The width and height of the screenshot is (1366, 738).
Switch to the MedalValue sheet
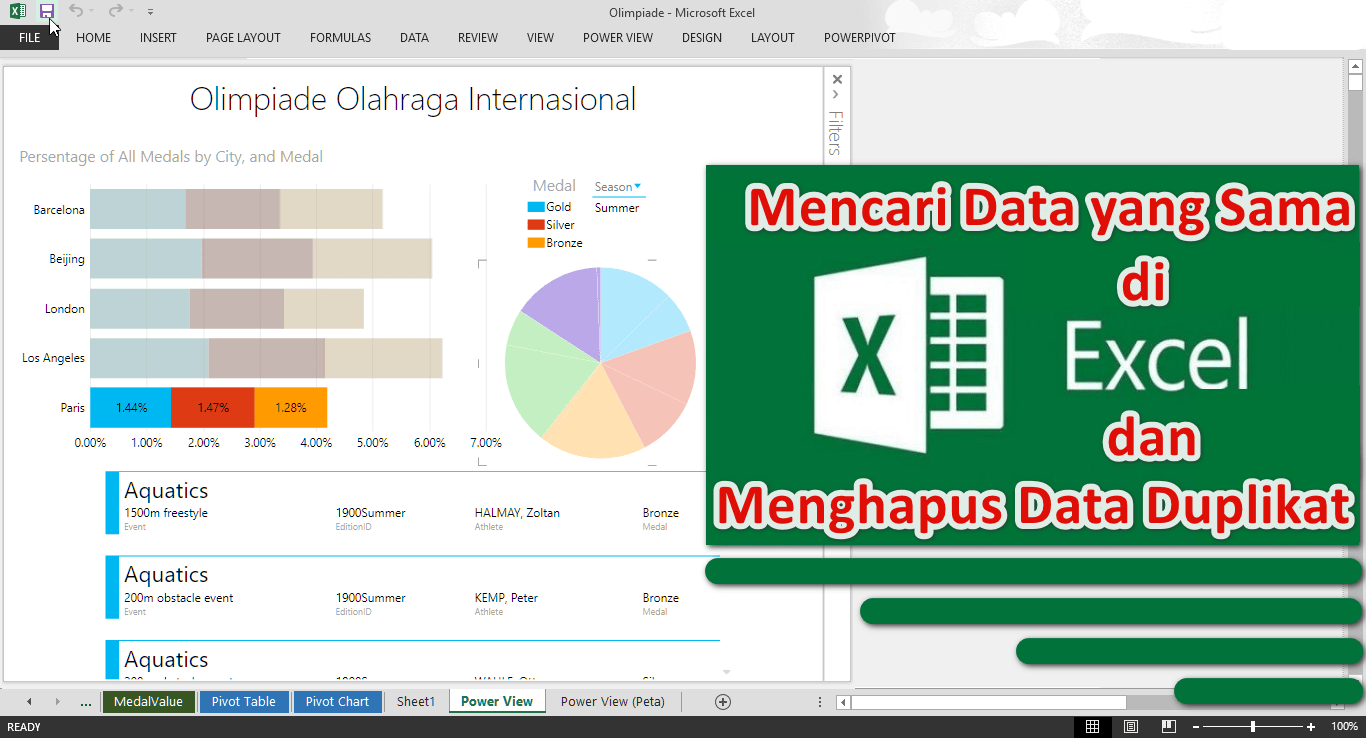pyautogui.click(x=148, y=702)
